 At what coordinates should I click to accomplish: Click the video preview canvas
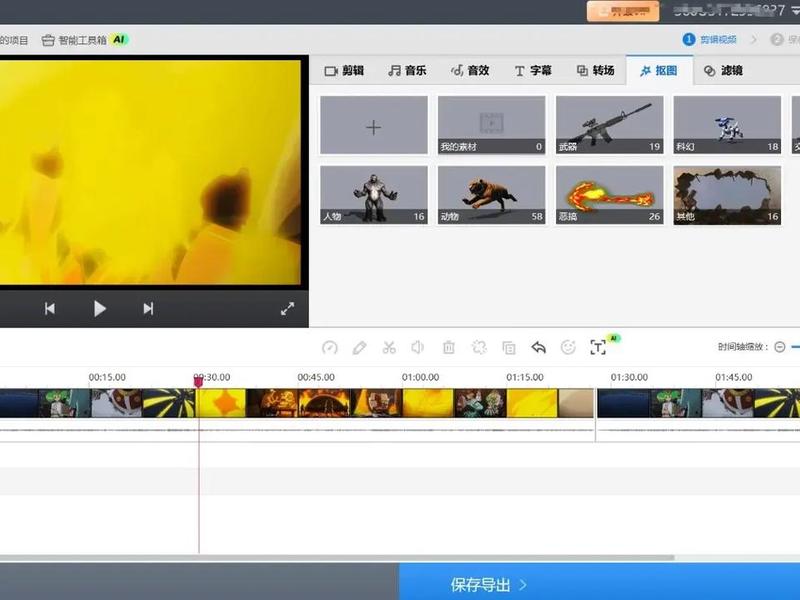point(150,172)
